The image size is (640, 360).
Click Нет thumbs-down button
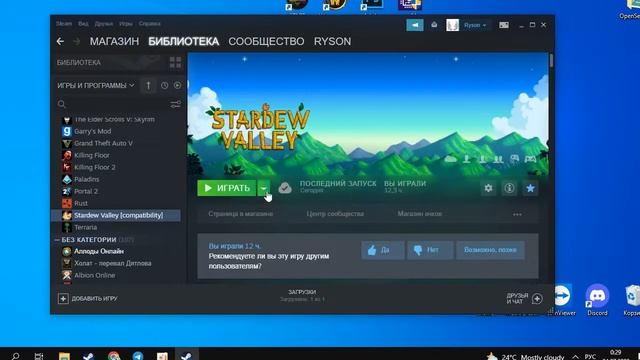coord(430,250)
